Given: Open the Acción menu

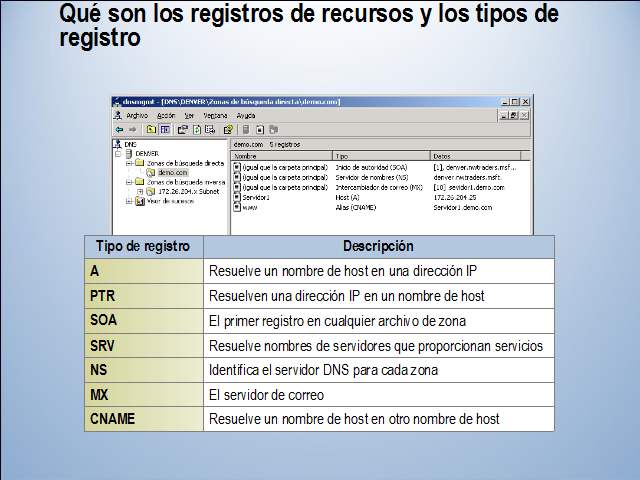Looking at the screenshot, I should (x=166, y=116).
